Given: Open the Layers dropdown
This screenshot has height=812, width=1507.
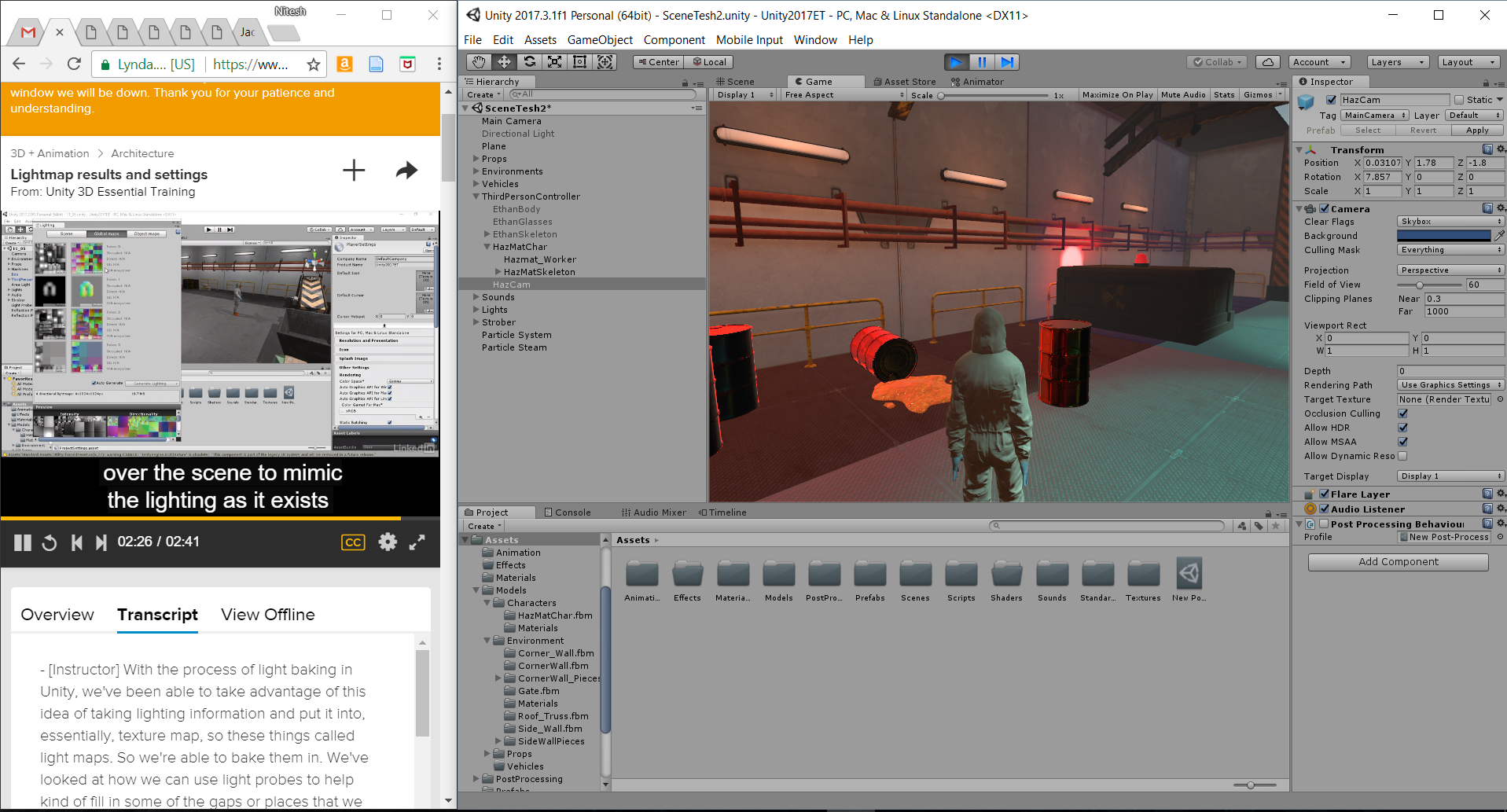Looking at the screenshot, I should pos(1399,62).
